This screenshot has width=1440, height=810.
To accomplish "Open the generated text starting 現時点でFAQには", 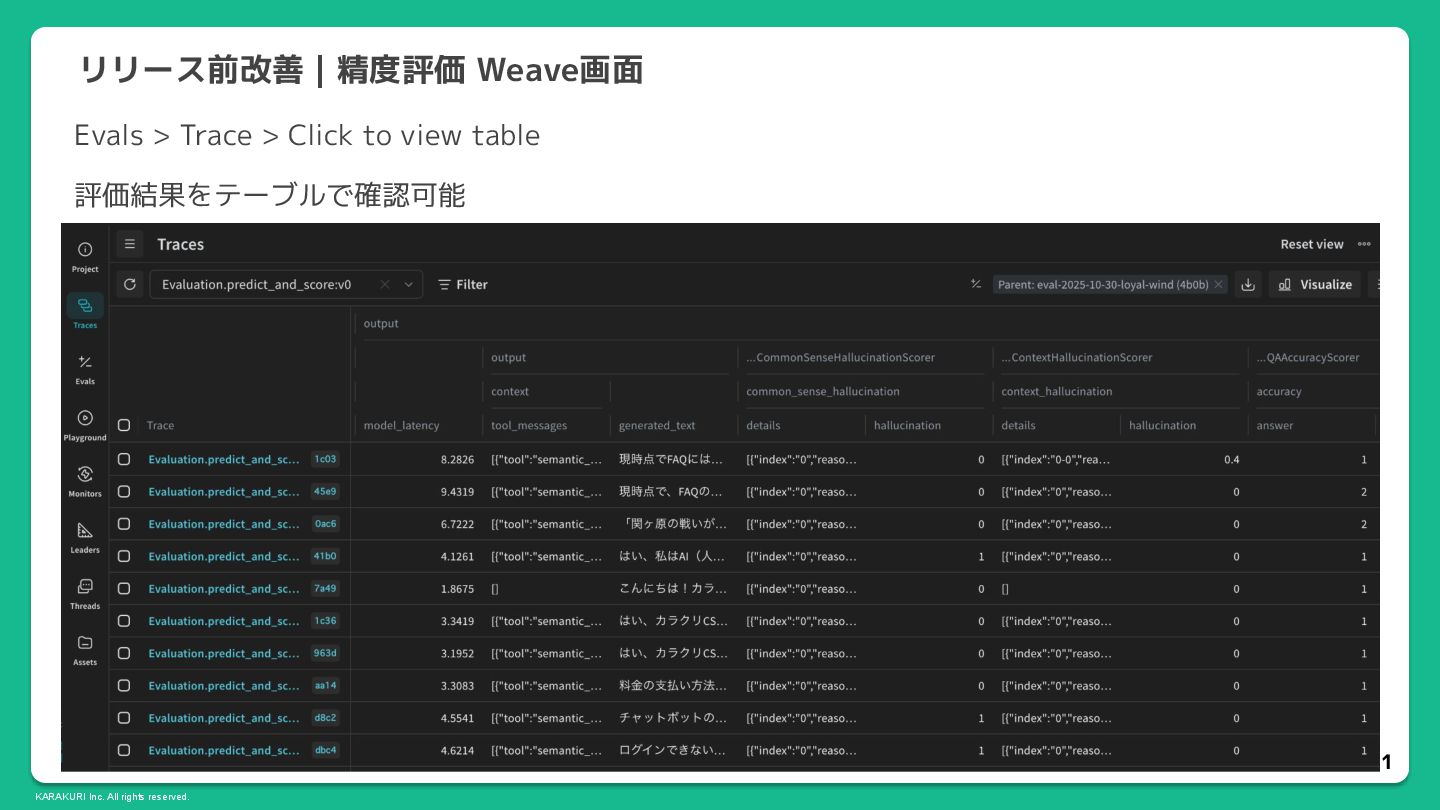I will pyautogui.click(x=671, y=460).
